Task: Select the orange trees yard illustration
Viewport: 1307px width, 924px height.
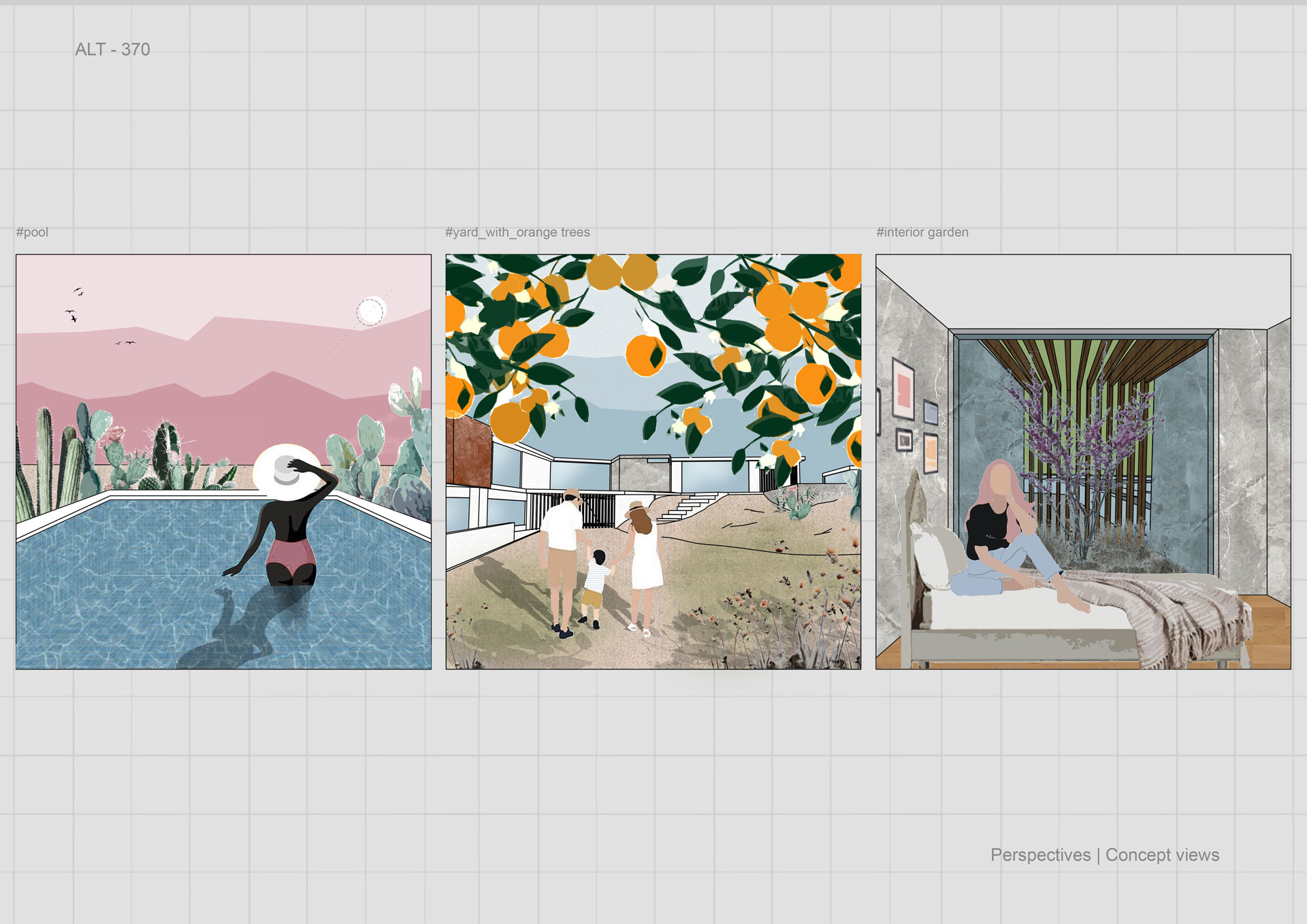Action: (653, 461)
